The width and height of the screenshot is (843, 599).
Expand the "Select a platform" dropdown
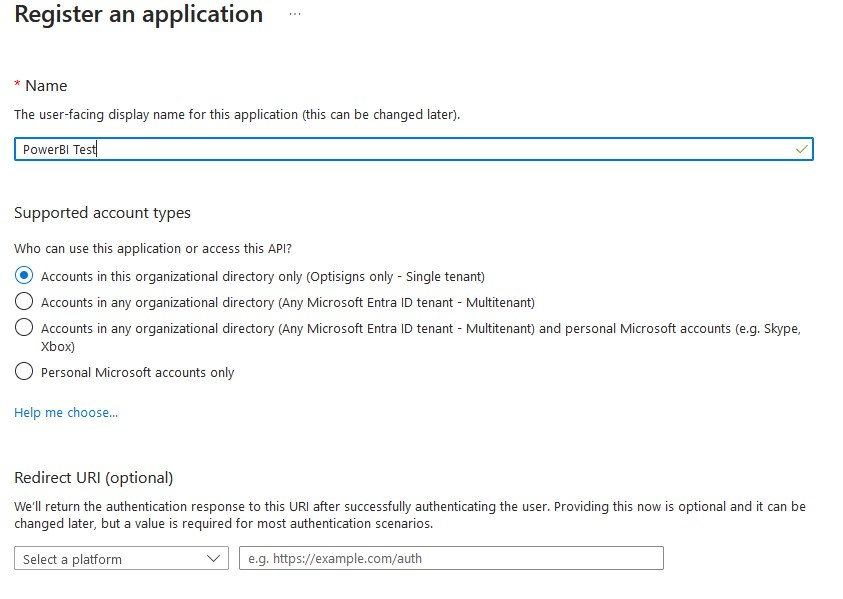pos(122,558)
